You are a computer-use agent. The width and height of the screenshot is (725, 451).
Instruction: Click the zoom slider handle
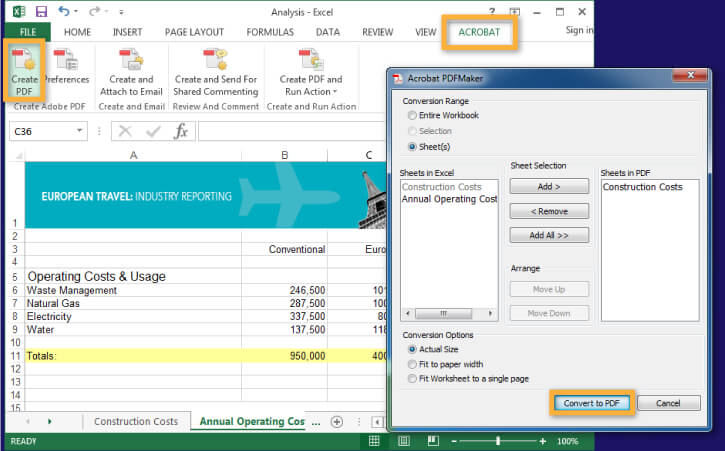498,441
